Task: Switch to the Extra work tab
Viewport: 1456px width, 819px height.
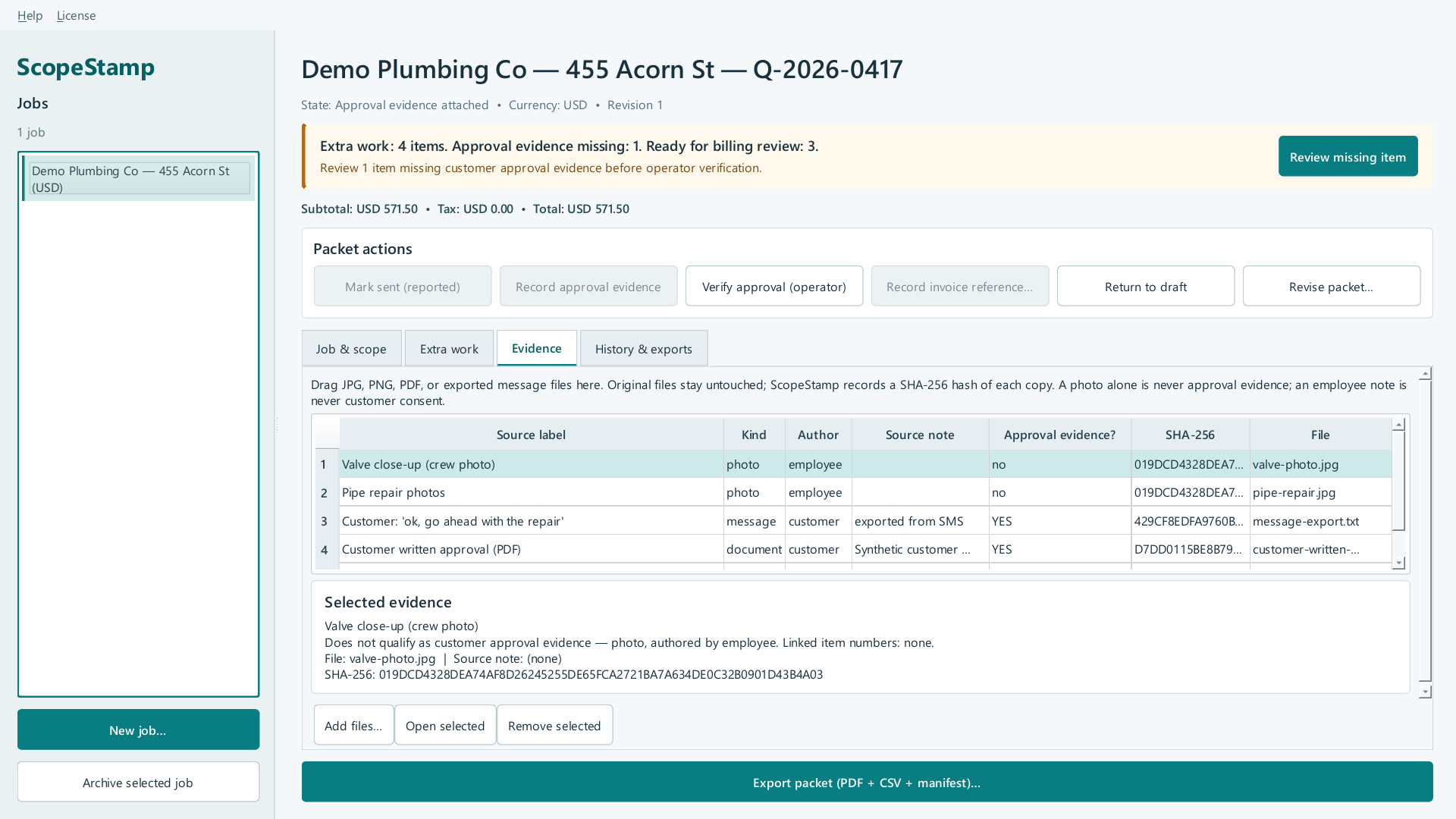Action: point(449,349)
